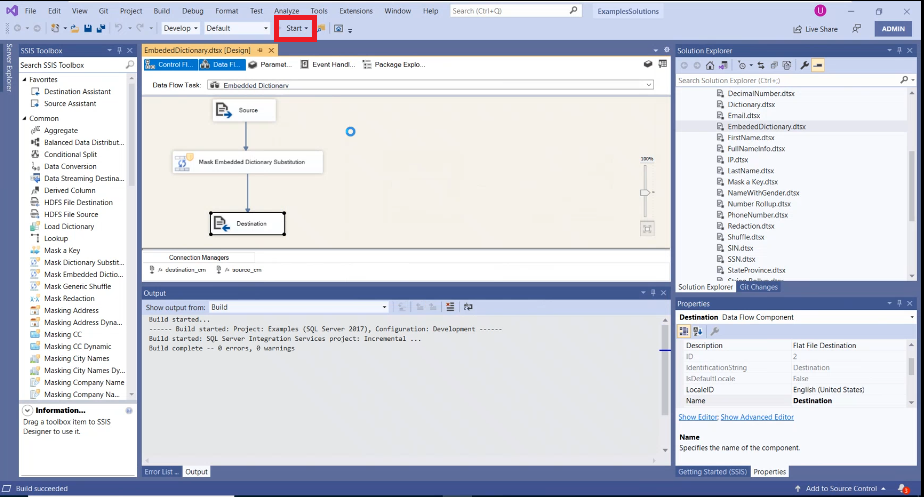Collapse the Common section in toolbox

click(25, 119)
